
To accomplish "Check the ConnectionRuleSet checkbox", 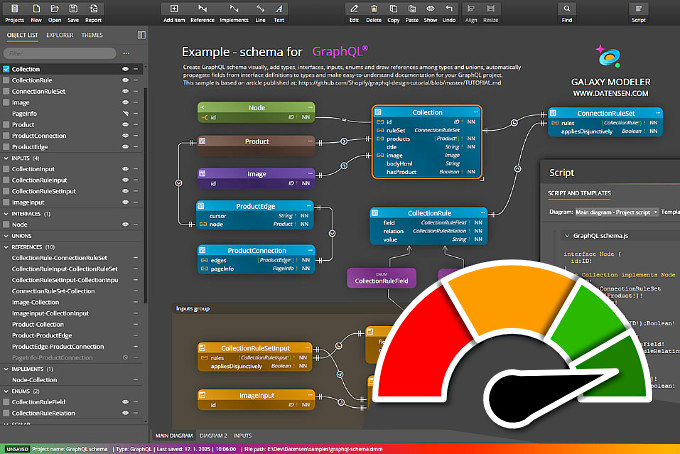I will (6, 91).
